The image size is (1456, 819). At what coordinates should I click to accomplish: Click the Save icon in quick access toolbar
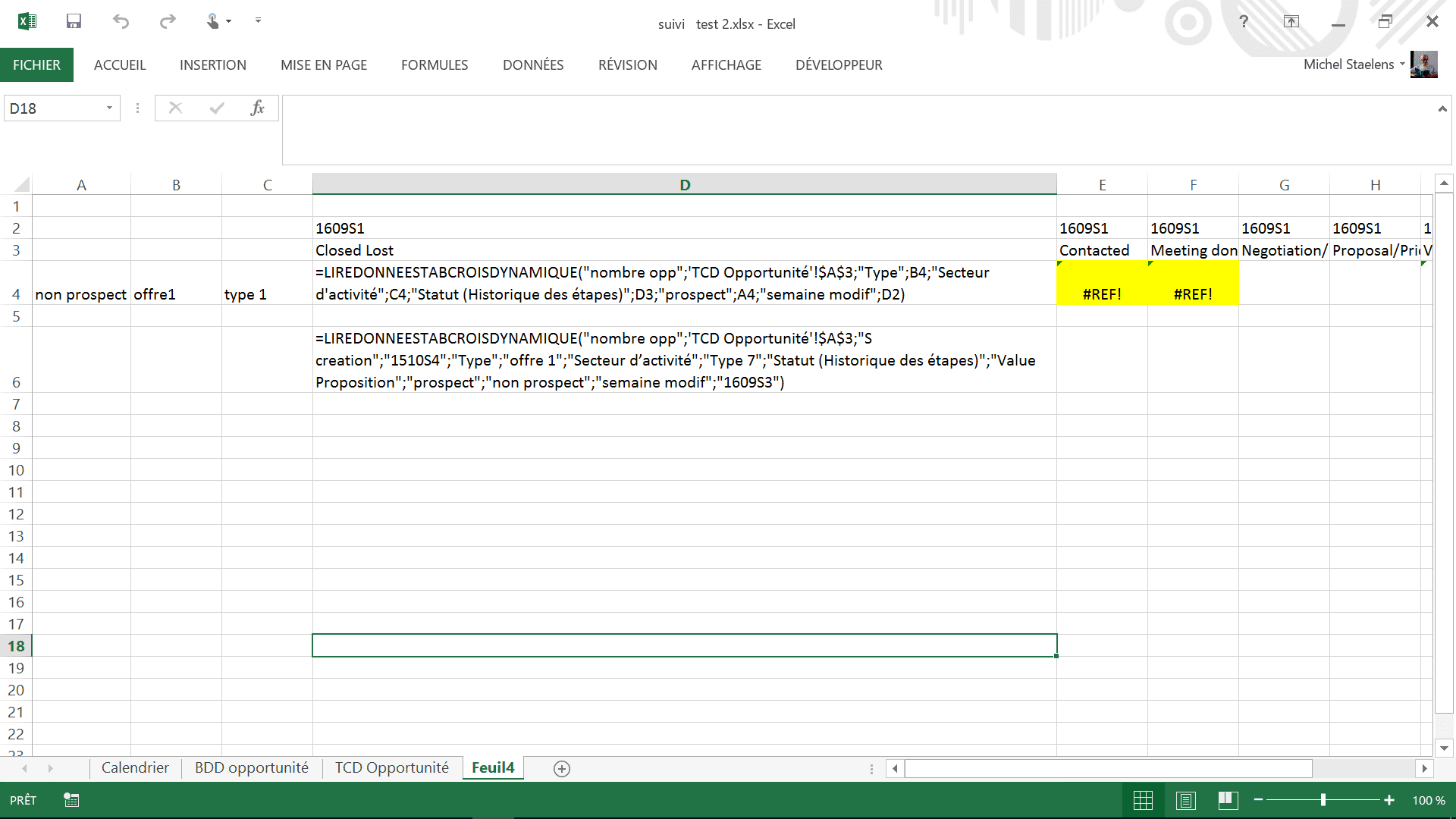[74, 21]
